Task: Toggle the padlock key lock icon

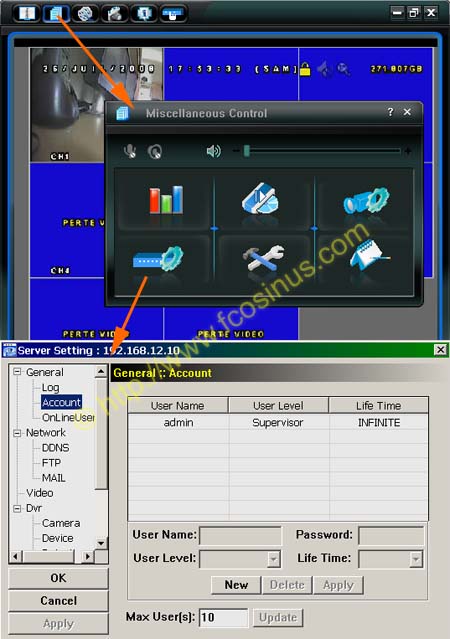Action: (x=305, y=69)
